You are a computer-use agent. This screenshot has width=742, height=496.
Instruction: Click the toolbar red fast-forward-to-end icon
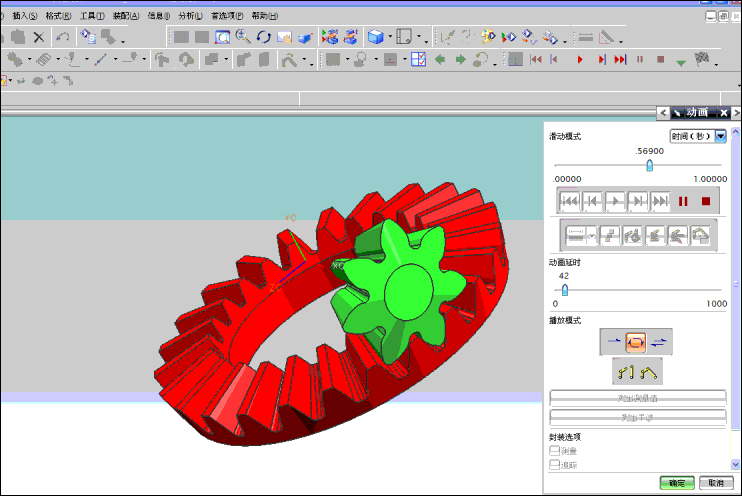620,59
